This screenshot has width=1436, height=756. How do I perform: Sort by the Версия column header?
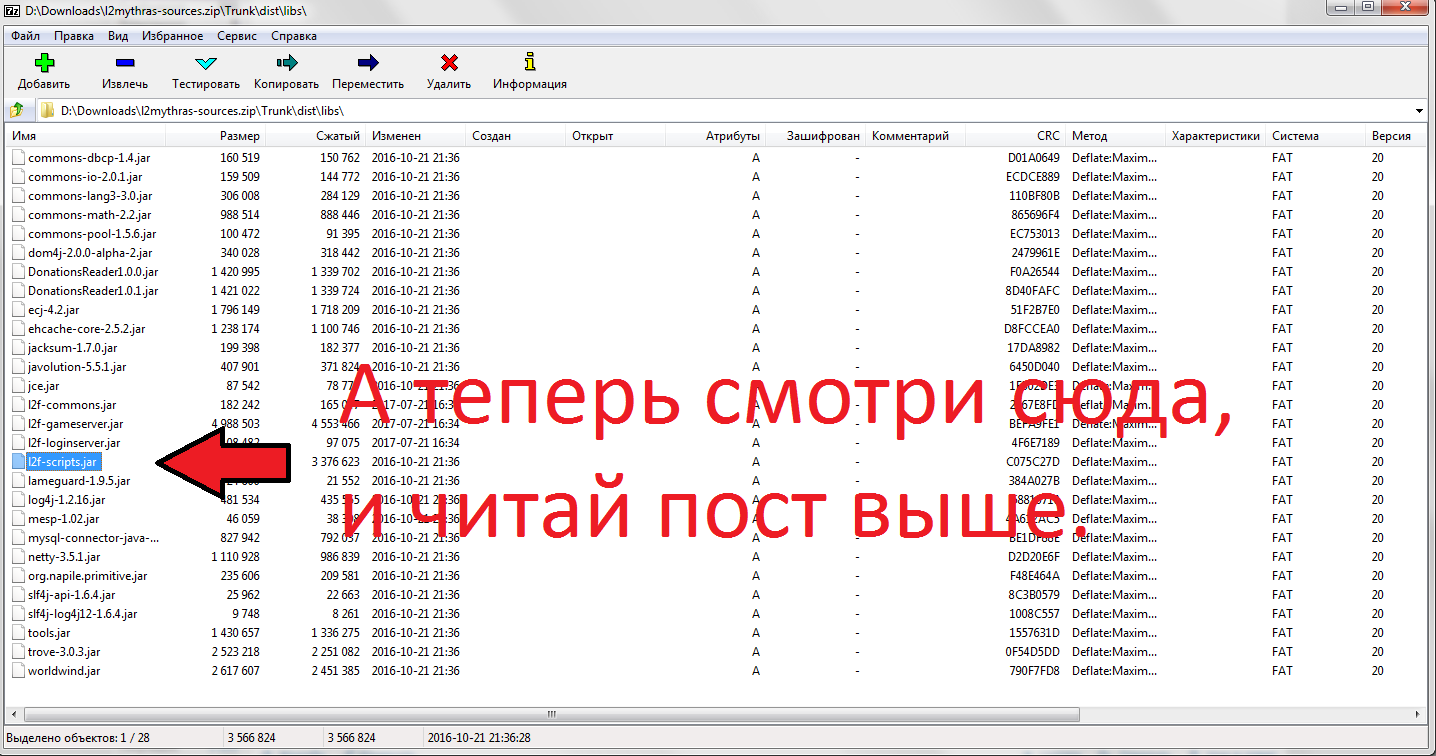click(x=1397, y=136)
